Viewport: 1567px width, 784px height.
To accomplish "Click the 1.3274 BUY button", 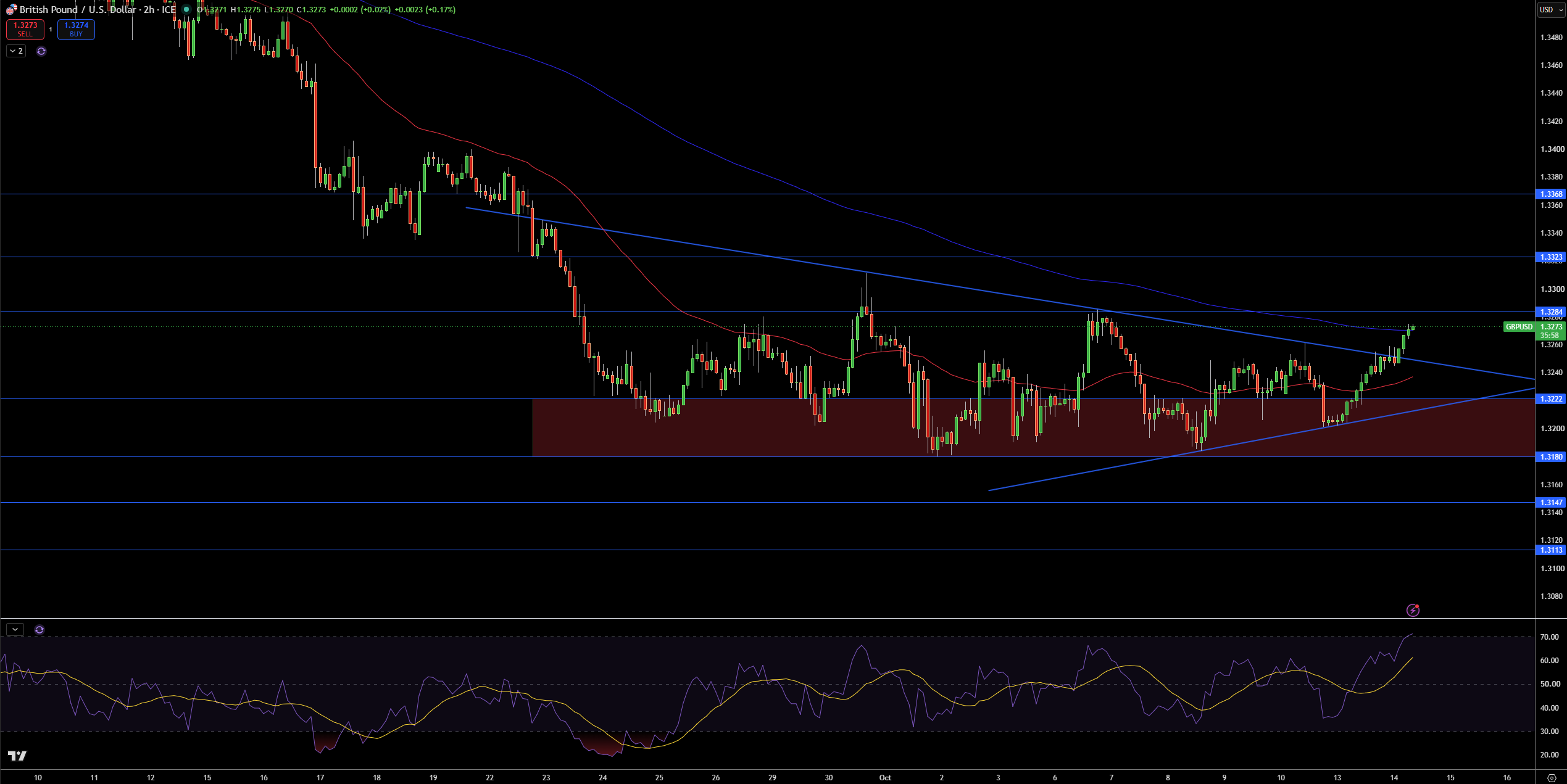I will pos(76,29).
